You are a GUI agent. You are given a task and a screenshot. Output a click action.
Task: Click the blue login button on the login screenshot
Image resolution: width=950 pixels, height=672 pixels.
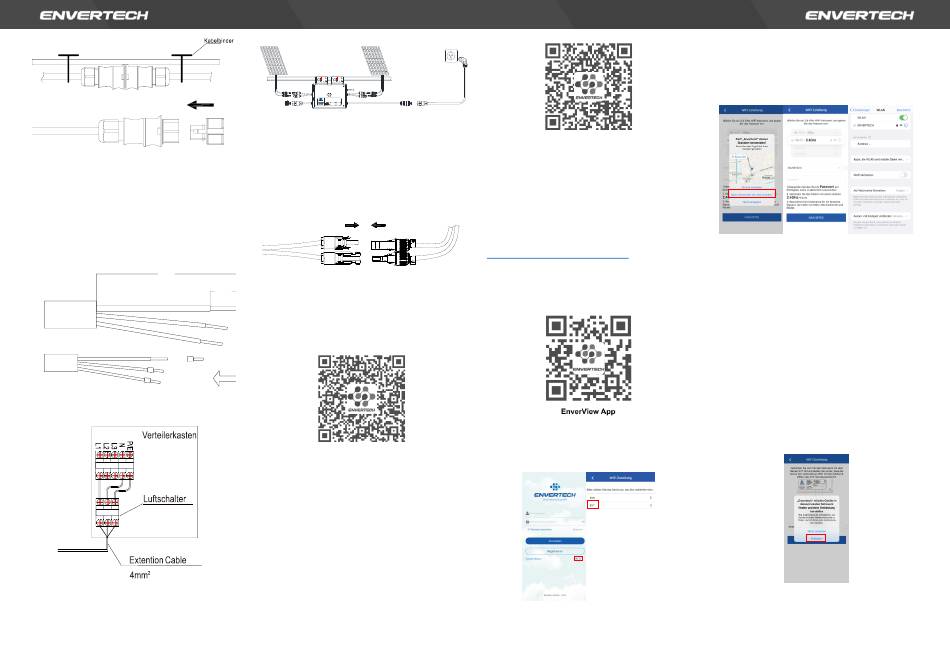coord(555,541)
